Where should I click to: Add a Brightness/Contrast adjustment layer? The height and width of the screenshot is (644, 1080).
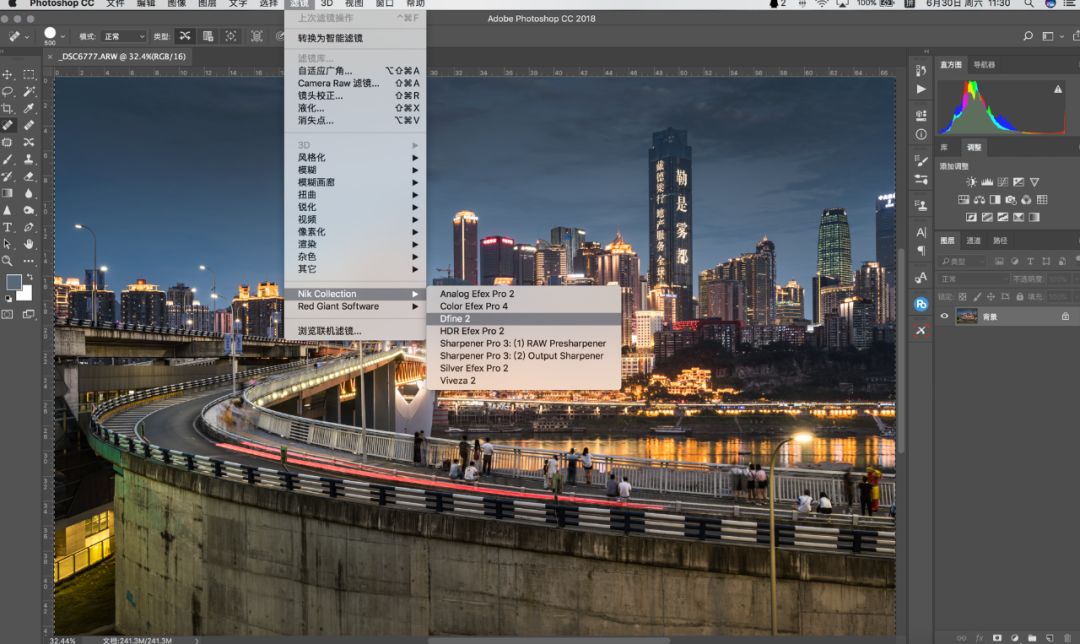click(971, 182)
